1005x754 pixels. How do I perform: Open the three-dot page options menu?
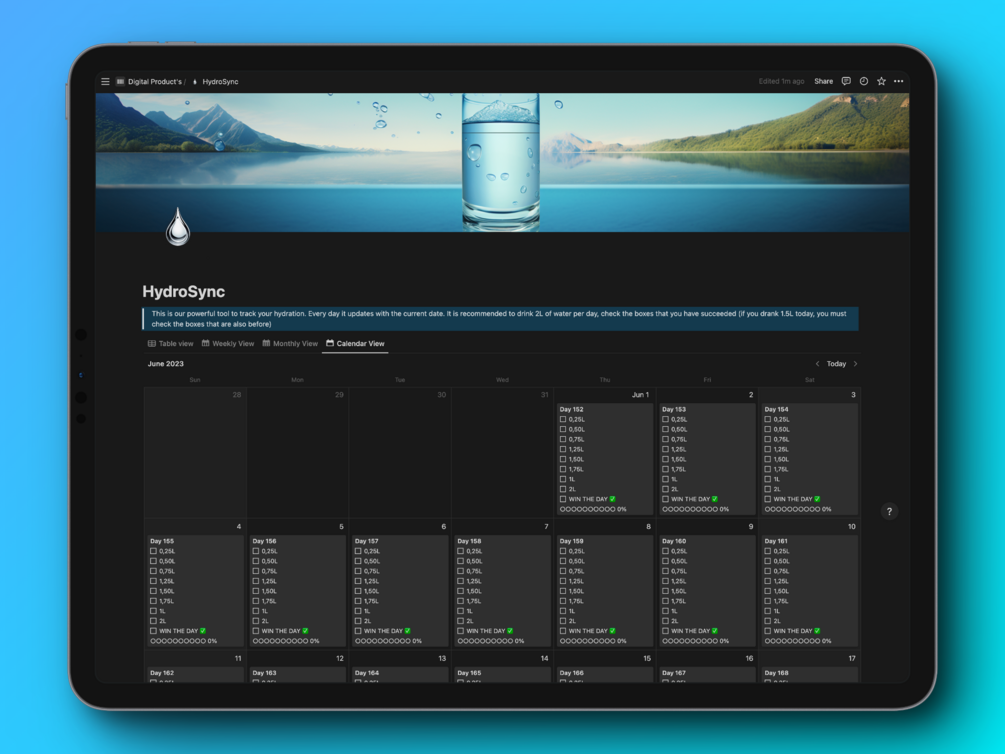(x=899, y=81)
